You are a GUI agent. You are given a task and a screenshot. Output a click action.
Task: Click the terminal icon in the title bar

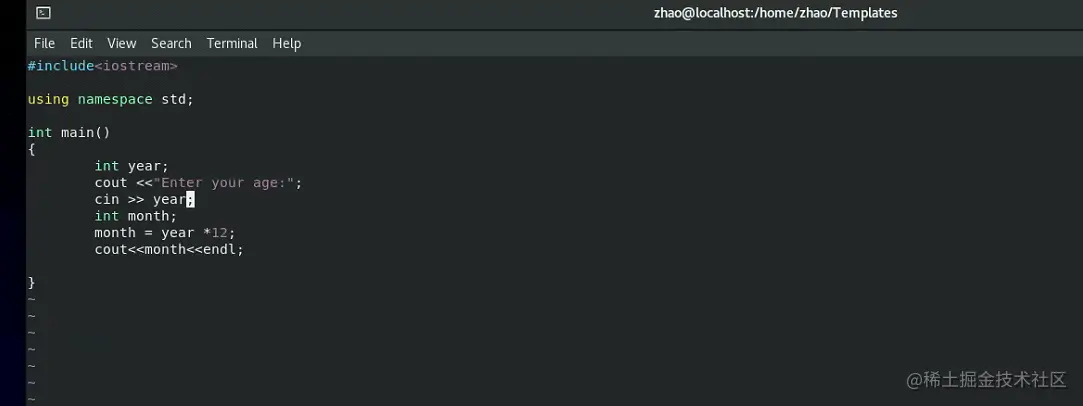tap(44, 12)
